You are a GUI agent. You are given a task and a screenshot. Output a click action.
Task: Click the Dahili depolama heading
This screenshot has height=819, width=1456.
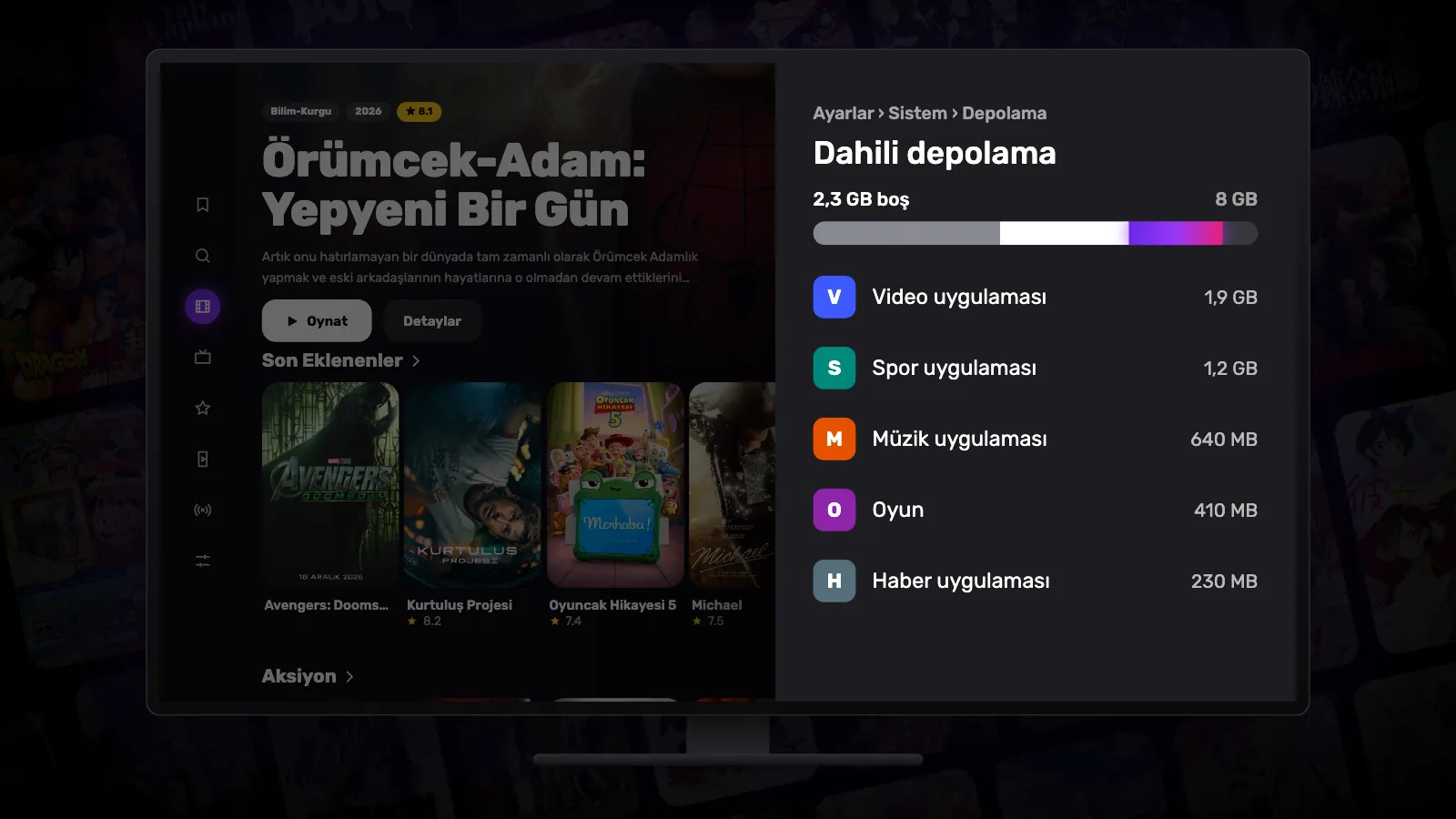pos(935,153)
